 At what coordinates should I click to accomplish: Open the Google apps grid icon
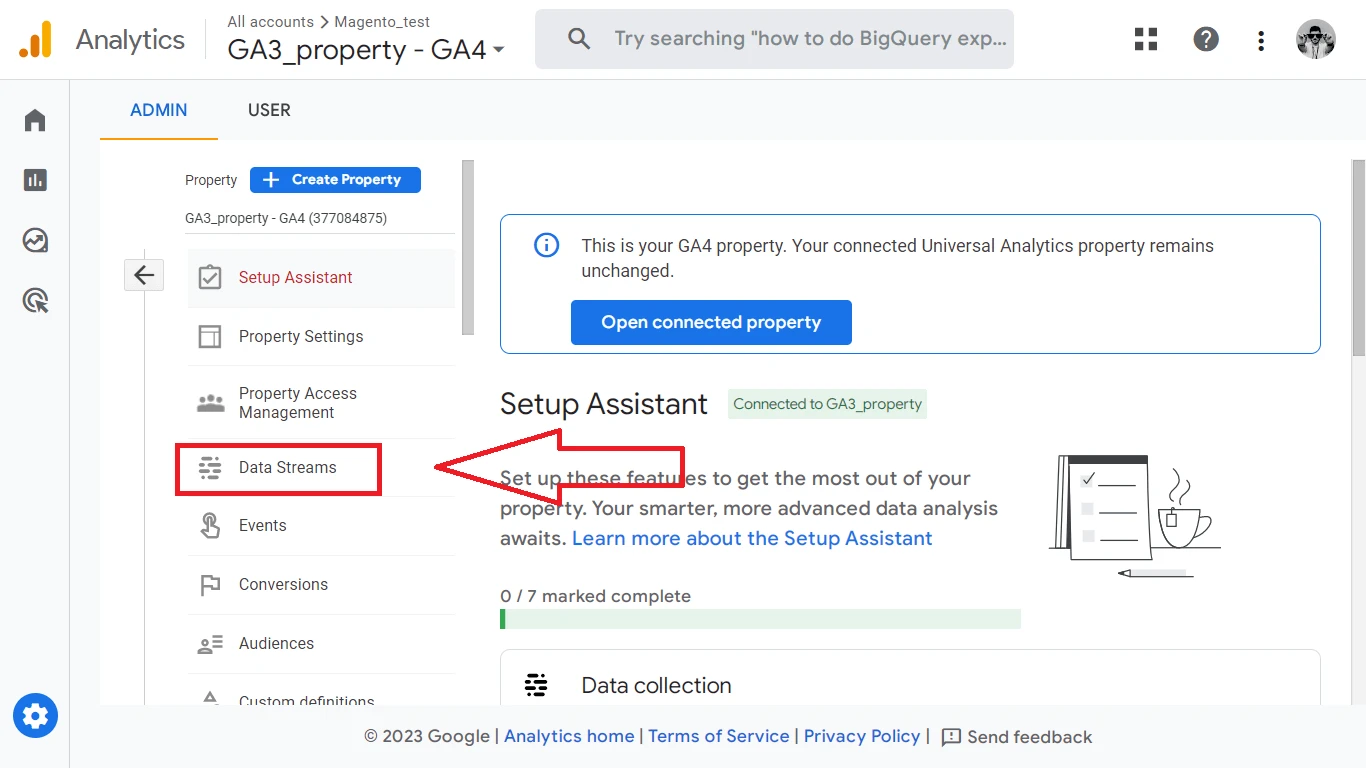pos(1146,40)
